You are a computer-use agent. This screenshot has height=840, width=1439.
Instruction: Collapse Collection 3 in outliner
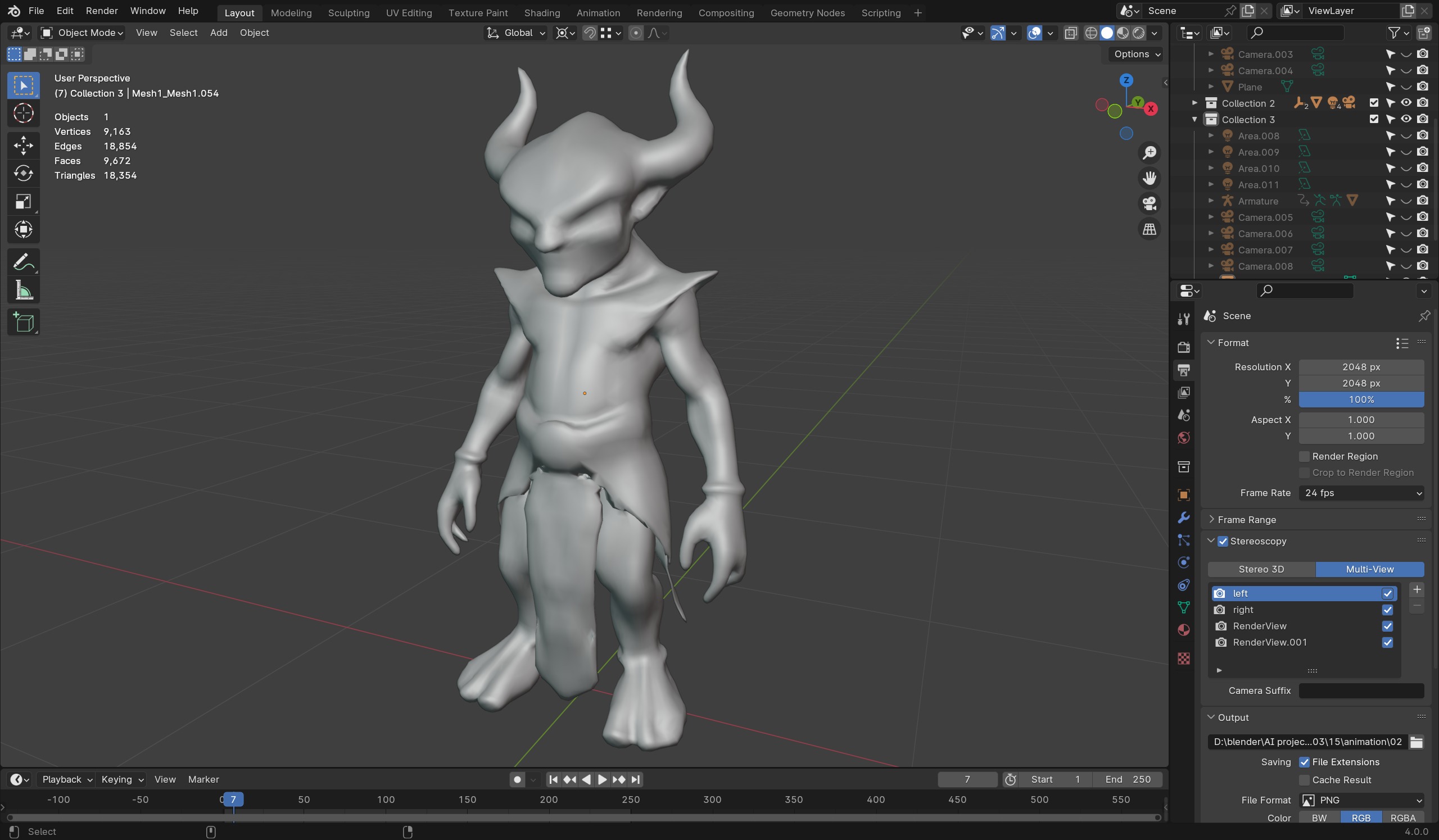pyautogui.click(x=1194, y=119)
